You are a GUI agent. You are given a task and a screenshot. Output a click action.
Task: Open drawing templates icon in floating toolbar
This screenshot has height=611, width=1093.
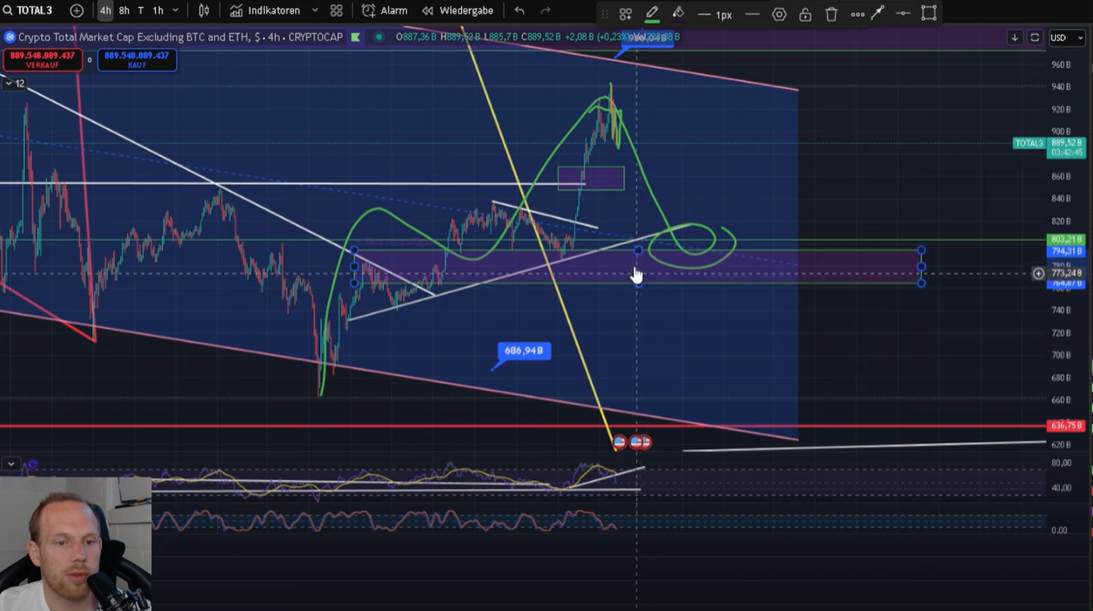click(x=625, y=13)
